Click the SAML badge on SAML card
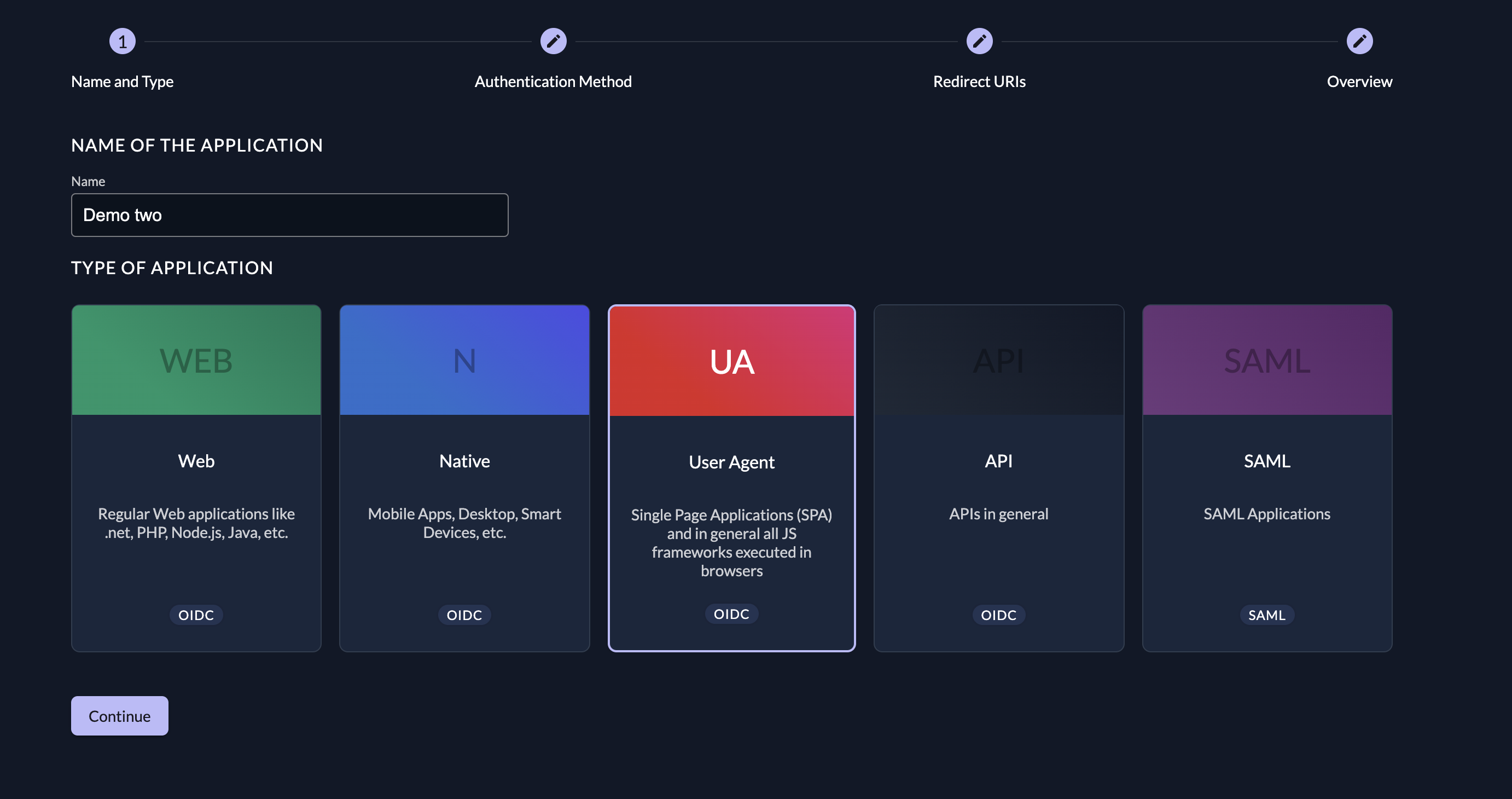 (1266, 615)
